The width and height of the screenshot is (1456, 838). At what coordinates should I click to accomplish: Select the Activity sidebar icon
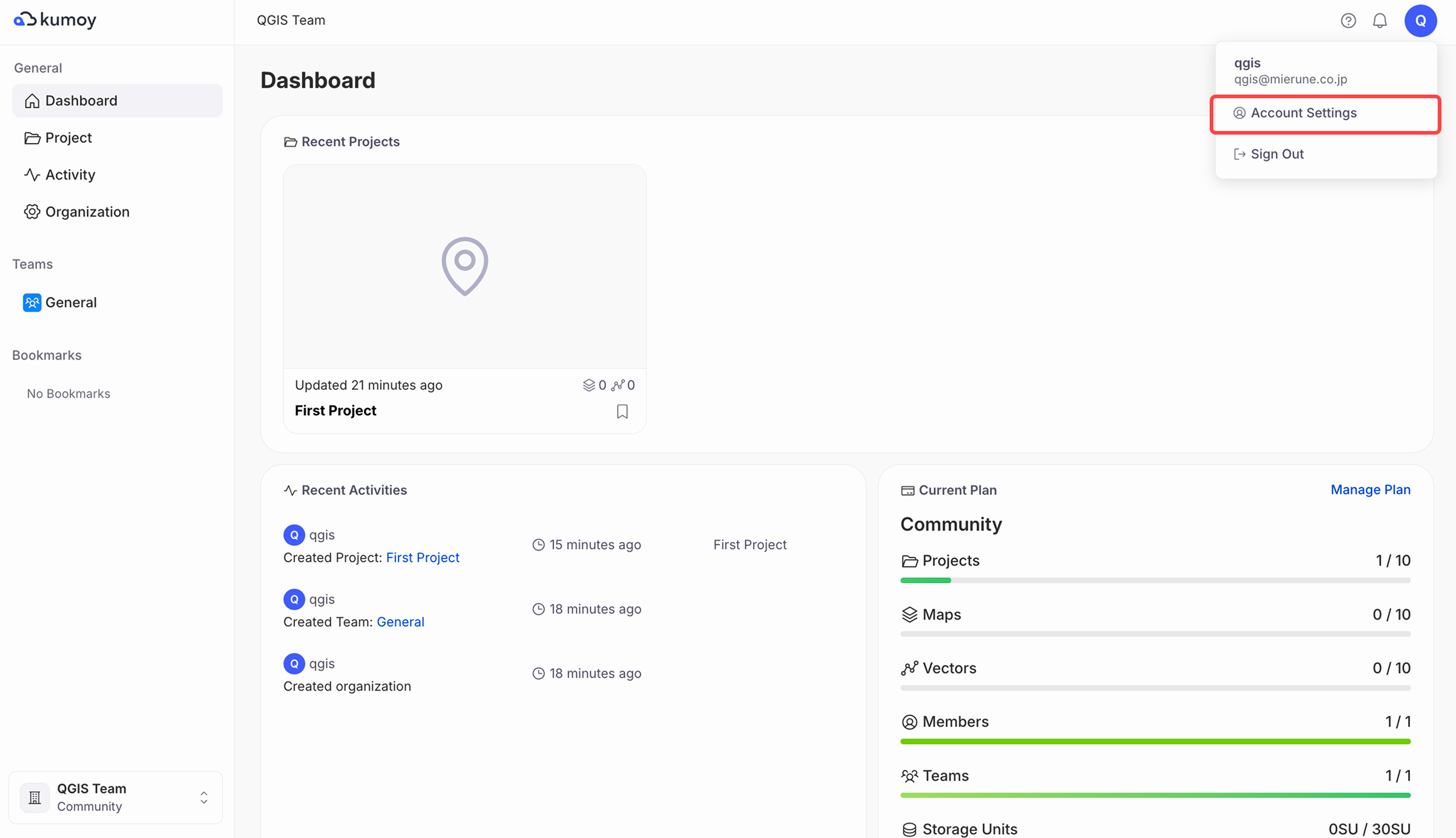pos(32,175)
